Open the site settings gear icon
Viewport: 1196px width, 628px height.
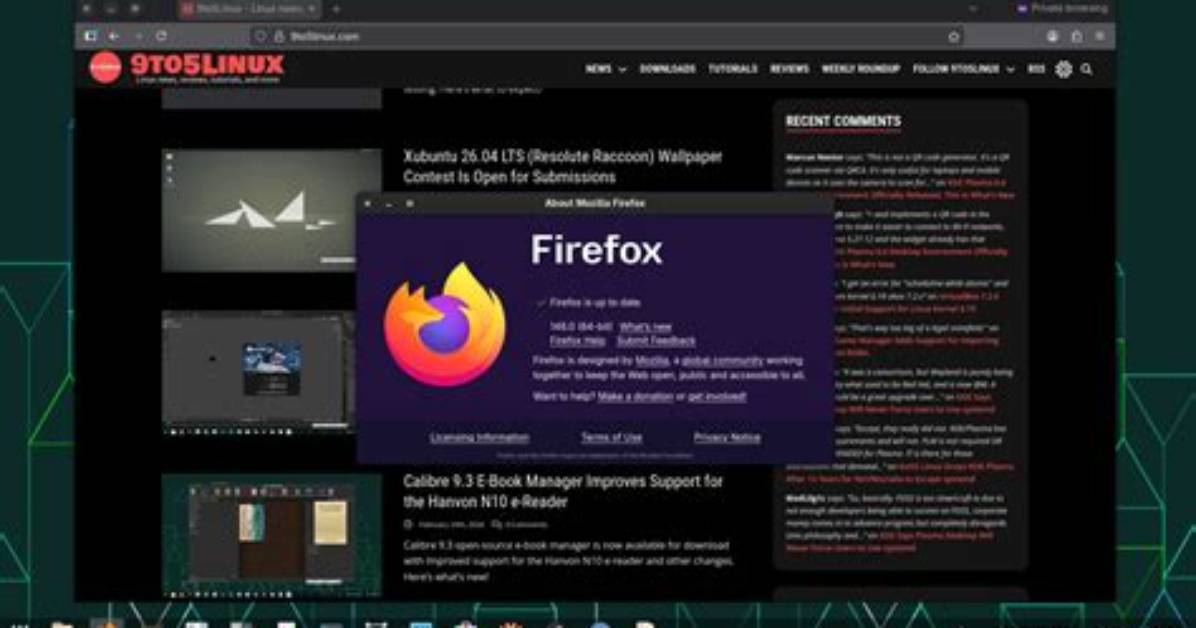tap(1063, 69)
